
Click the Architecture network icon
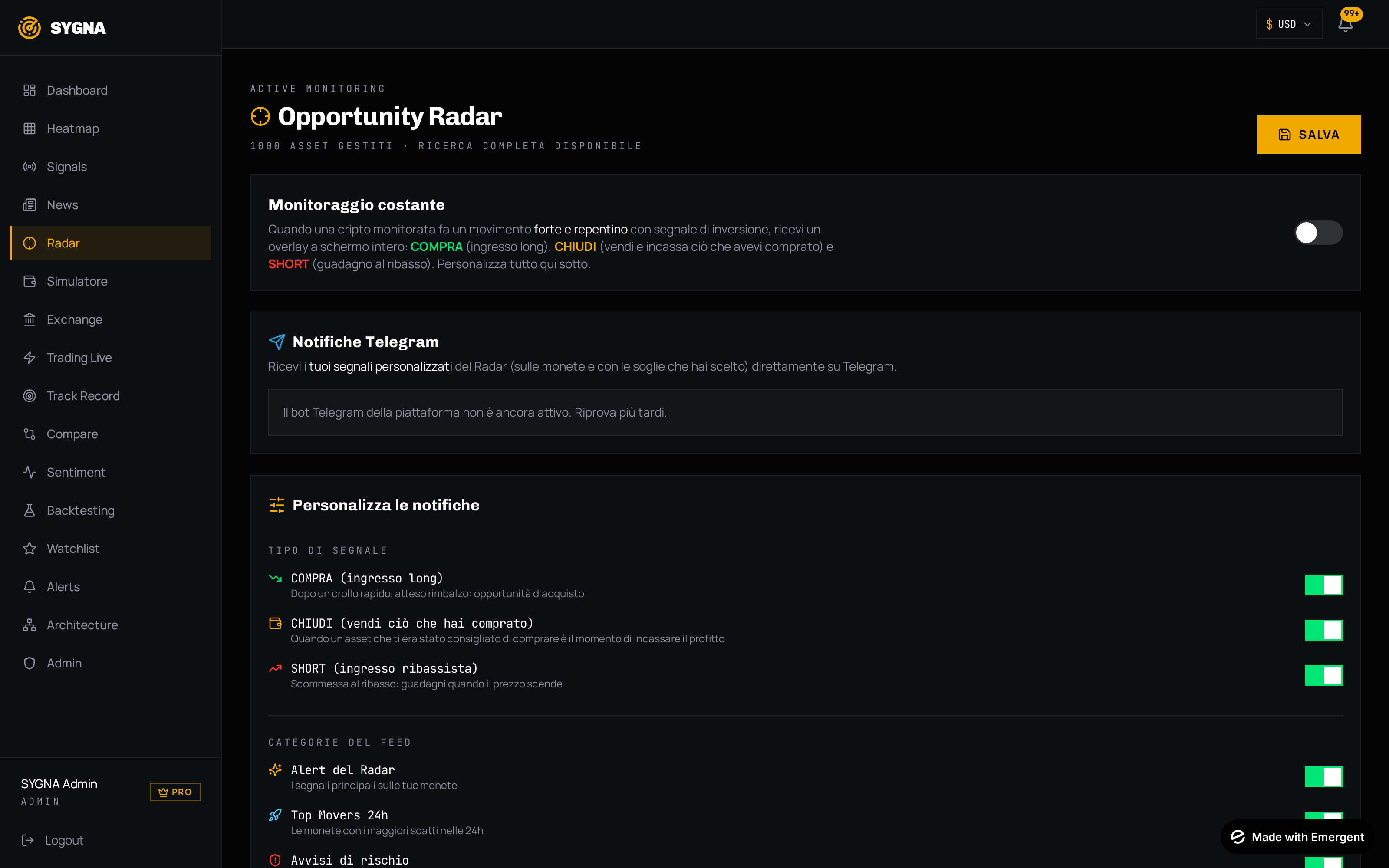[x=29, y=625]
